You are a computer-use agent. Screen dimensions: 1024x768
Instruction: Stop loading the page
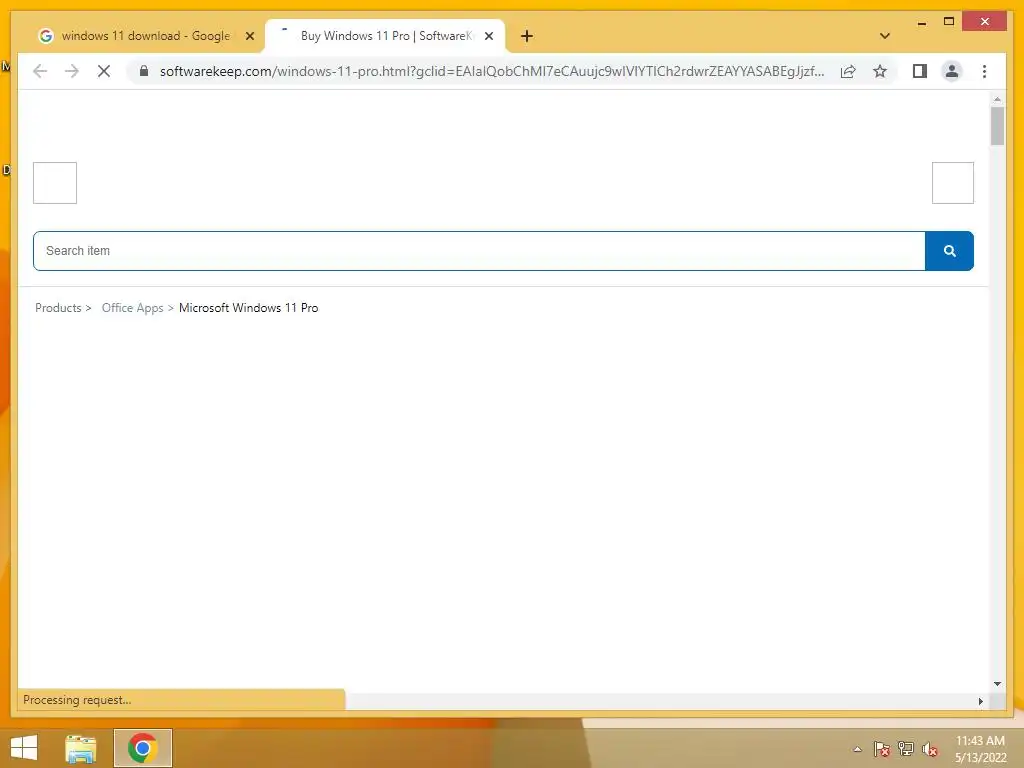point(104,71)
